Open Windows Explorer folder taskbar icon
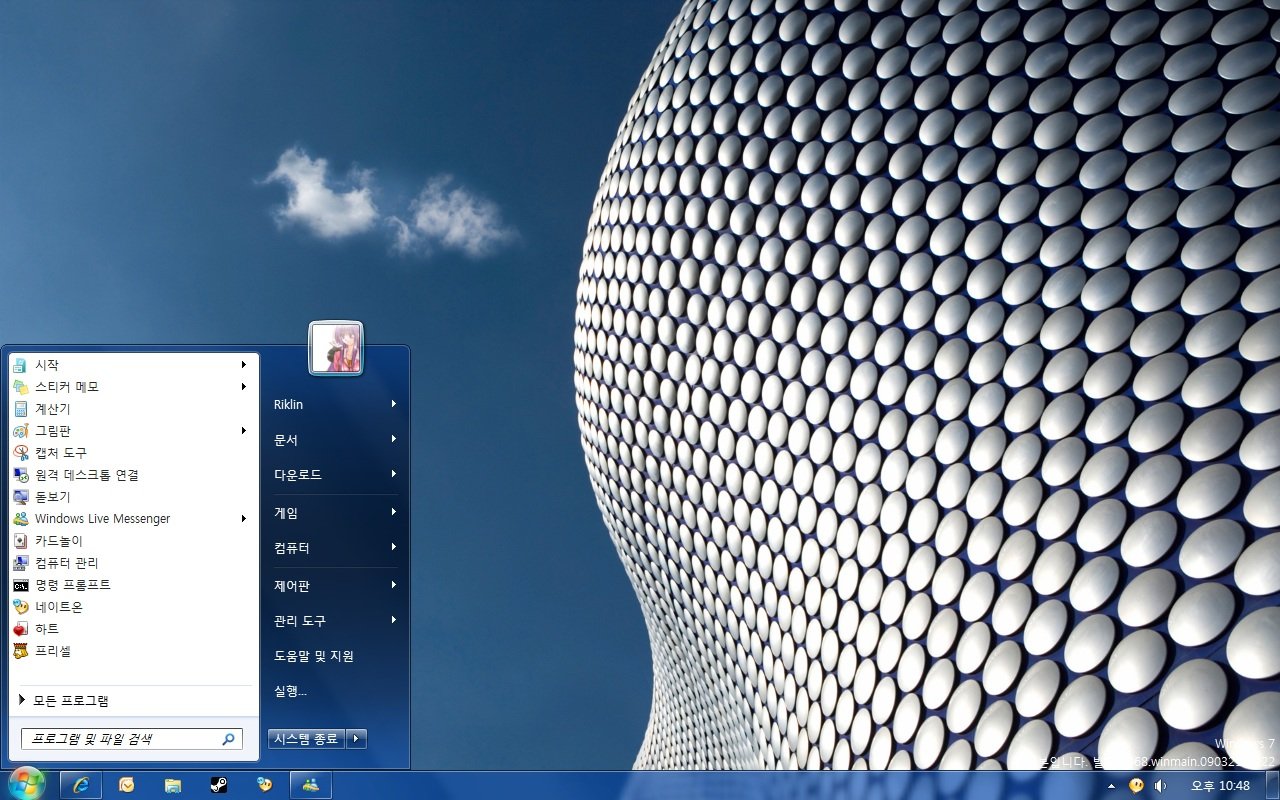 click(173, 785)
